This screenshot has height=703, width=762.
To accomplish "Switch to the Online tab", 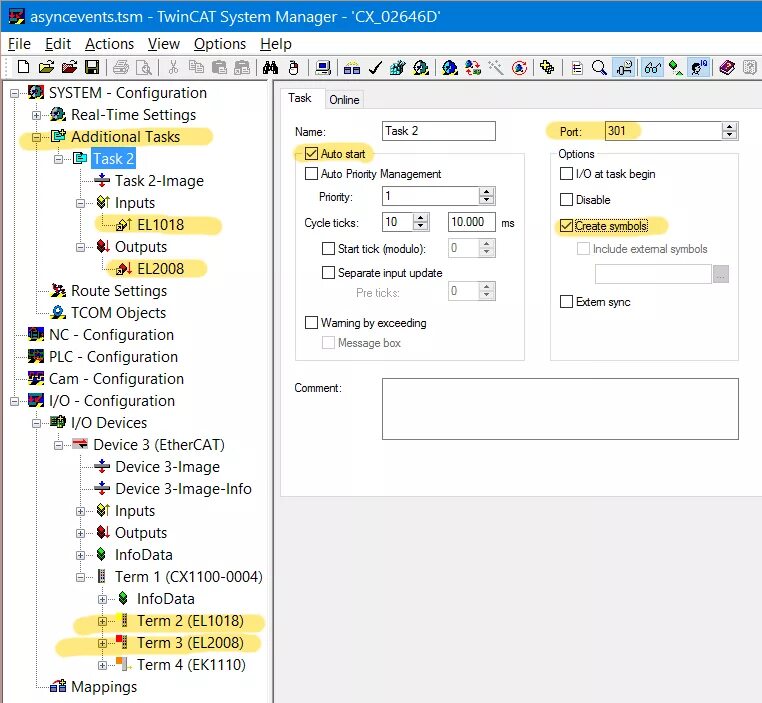I will pyautogui.click(x=344, y=100).
